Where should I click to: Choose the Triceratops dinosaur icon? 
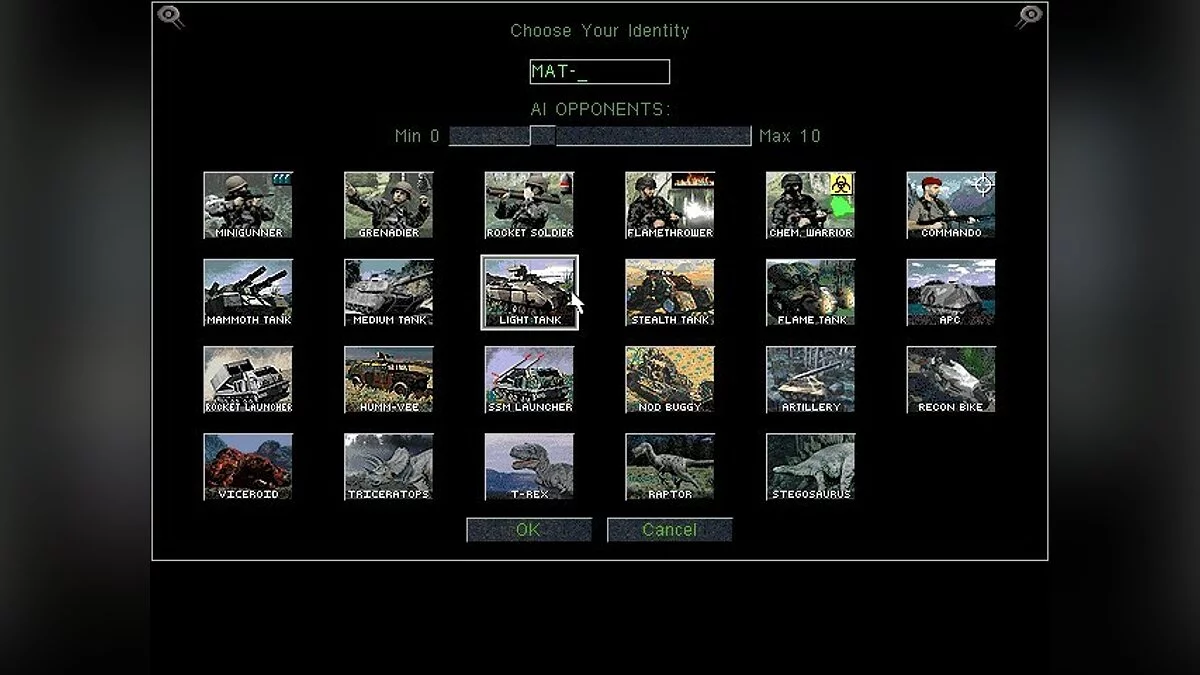coord(389,466)
